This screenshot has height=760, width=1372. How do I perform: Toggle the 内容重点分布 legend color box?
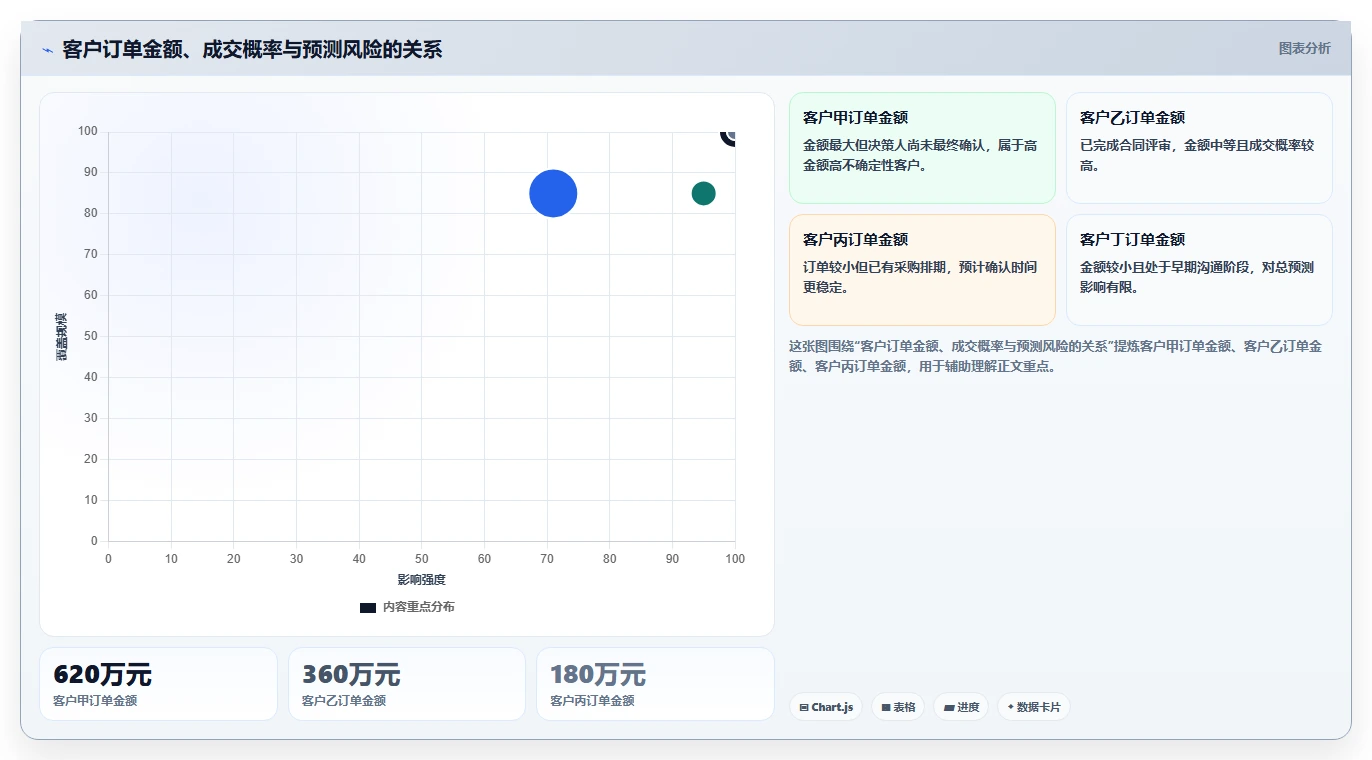point(368,607)
